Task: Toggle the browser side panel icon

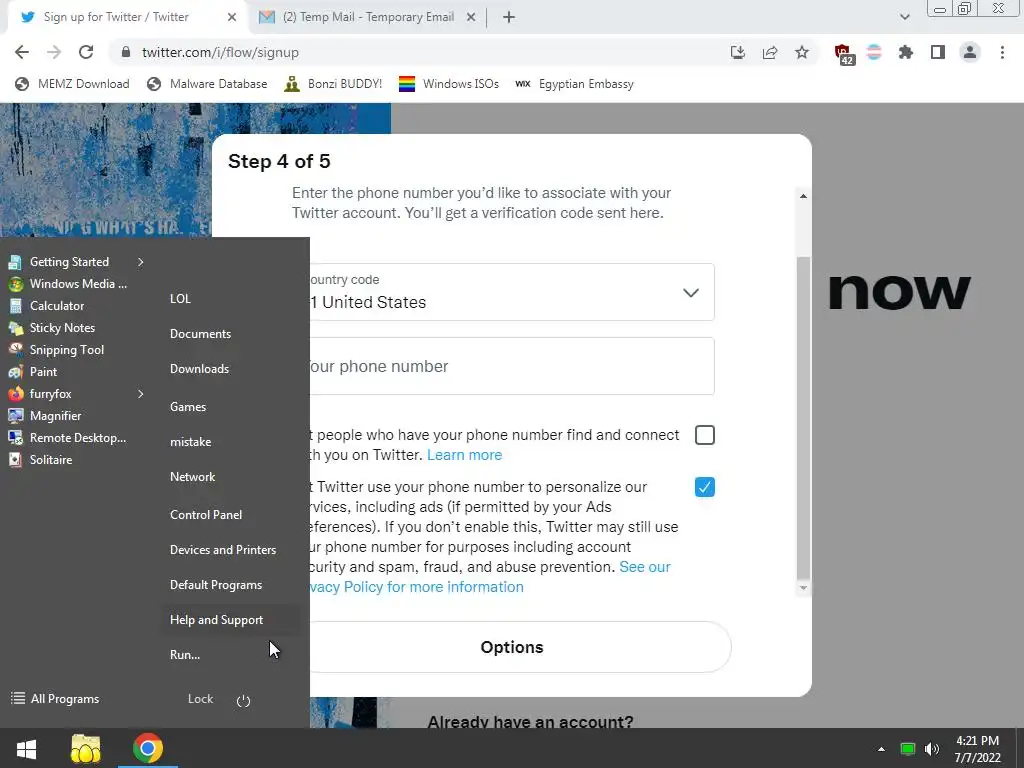Action: click(x=938, y=52)
